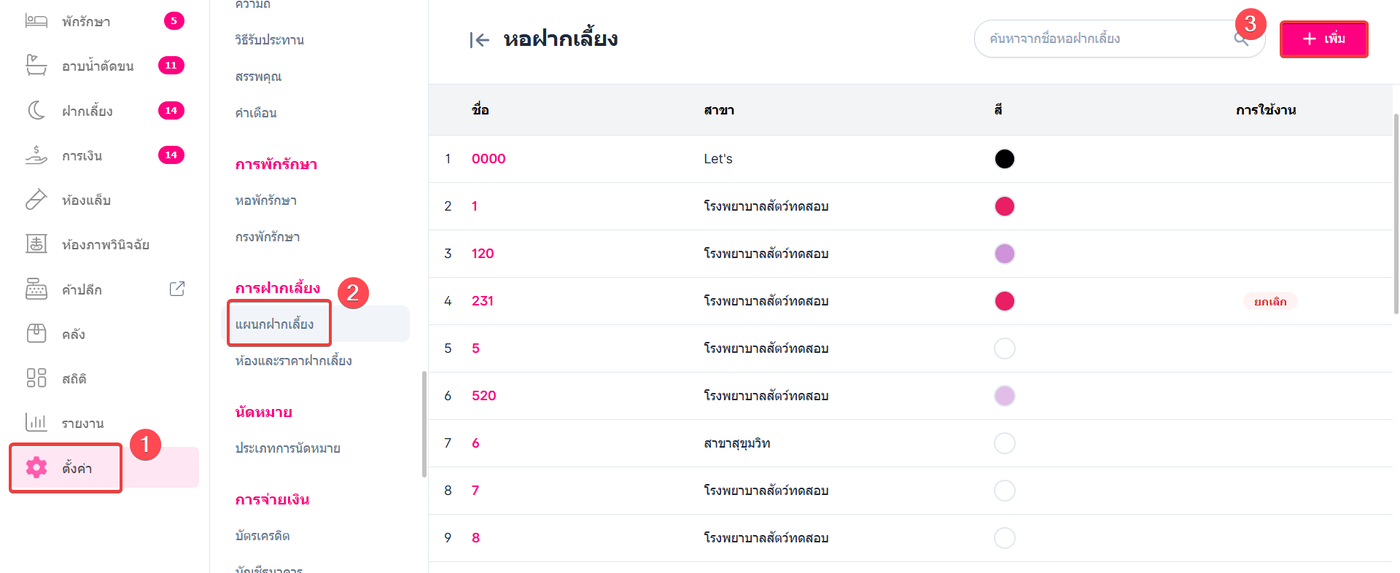Screen dimensions: 1400x573
Task: Open settings with the gear icon
Action: 37,468
